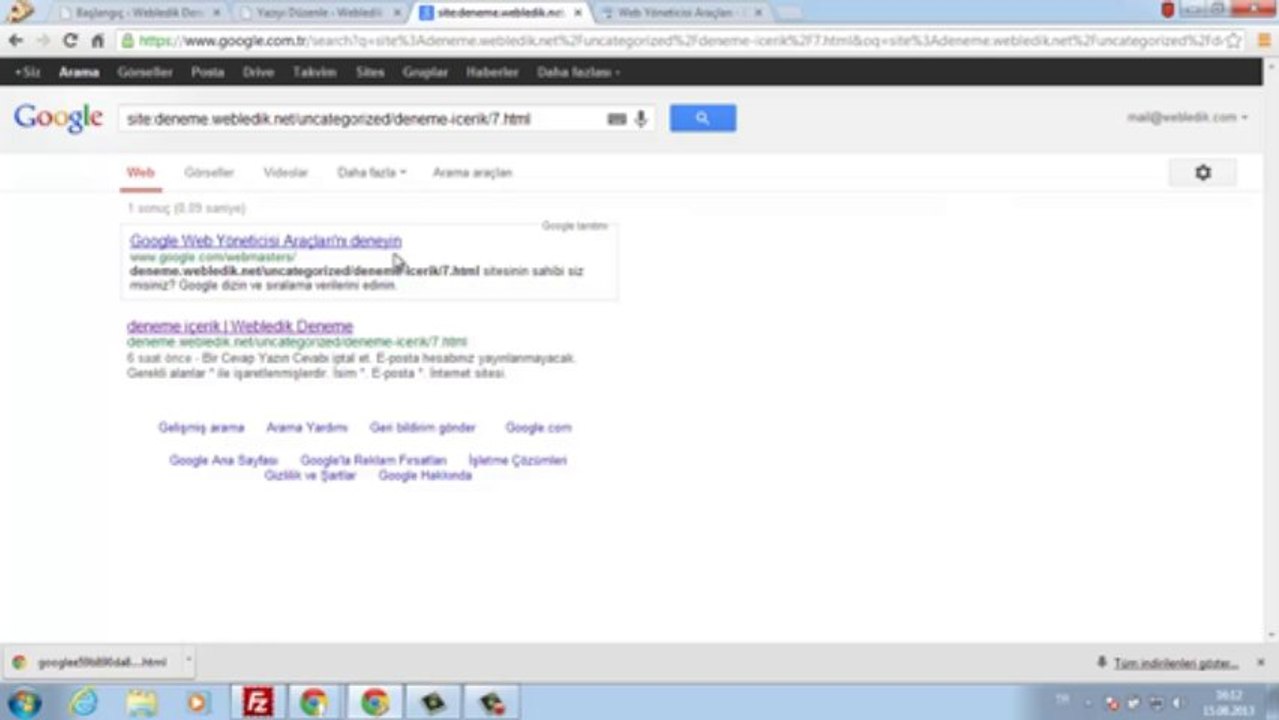This screenshot has height=720, width=1279.
Task: Switch to FileZilla in the taskbar
Action: click(x=258, y=702)
